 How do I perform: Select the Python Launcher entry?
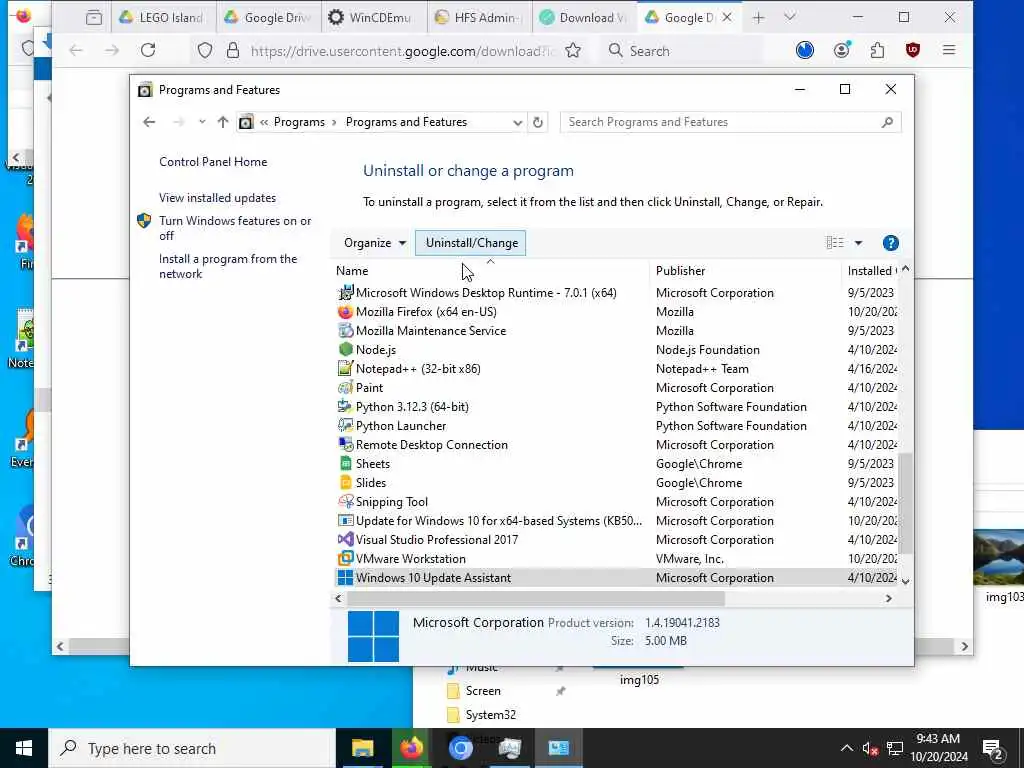616,426
